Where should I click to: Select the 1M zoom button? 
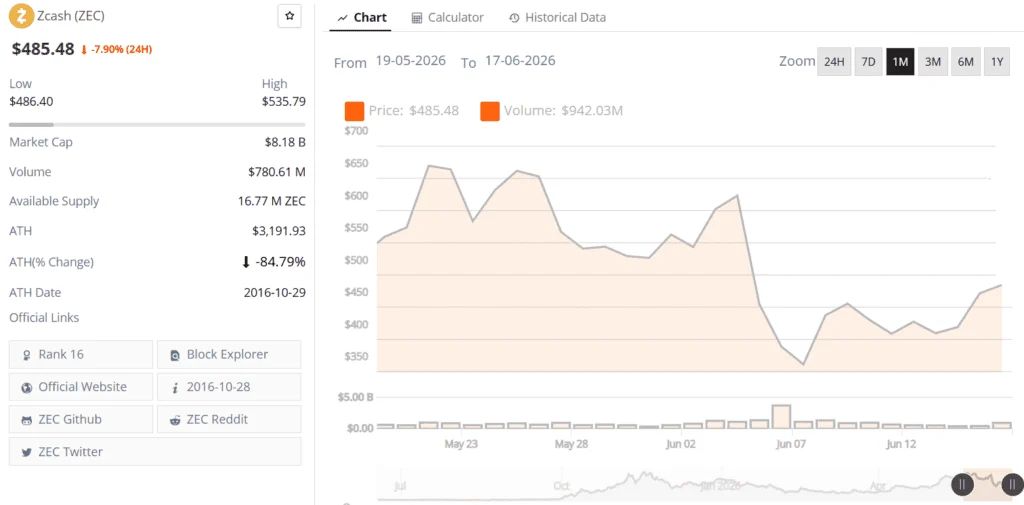point(900,62)
